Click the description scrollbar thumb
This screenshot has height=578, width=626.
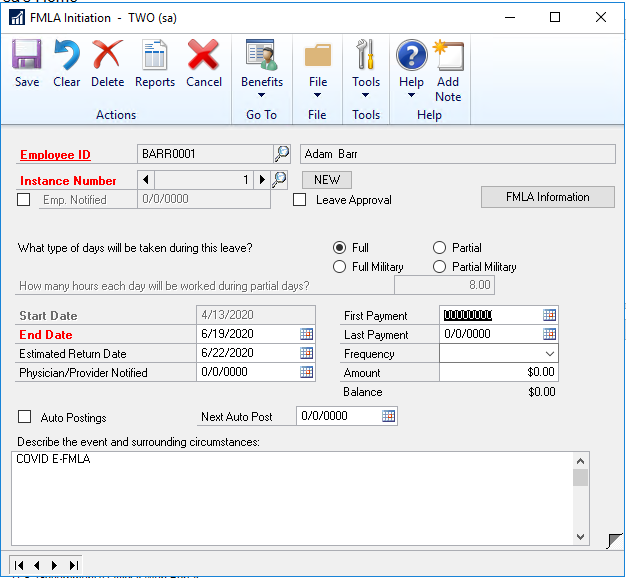point(580,477)
